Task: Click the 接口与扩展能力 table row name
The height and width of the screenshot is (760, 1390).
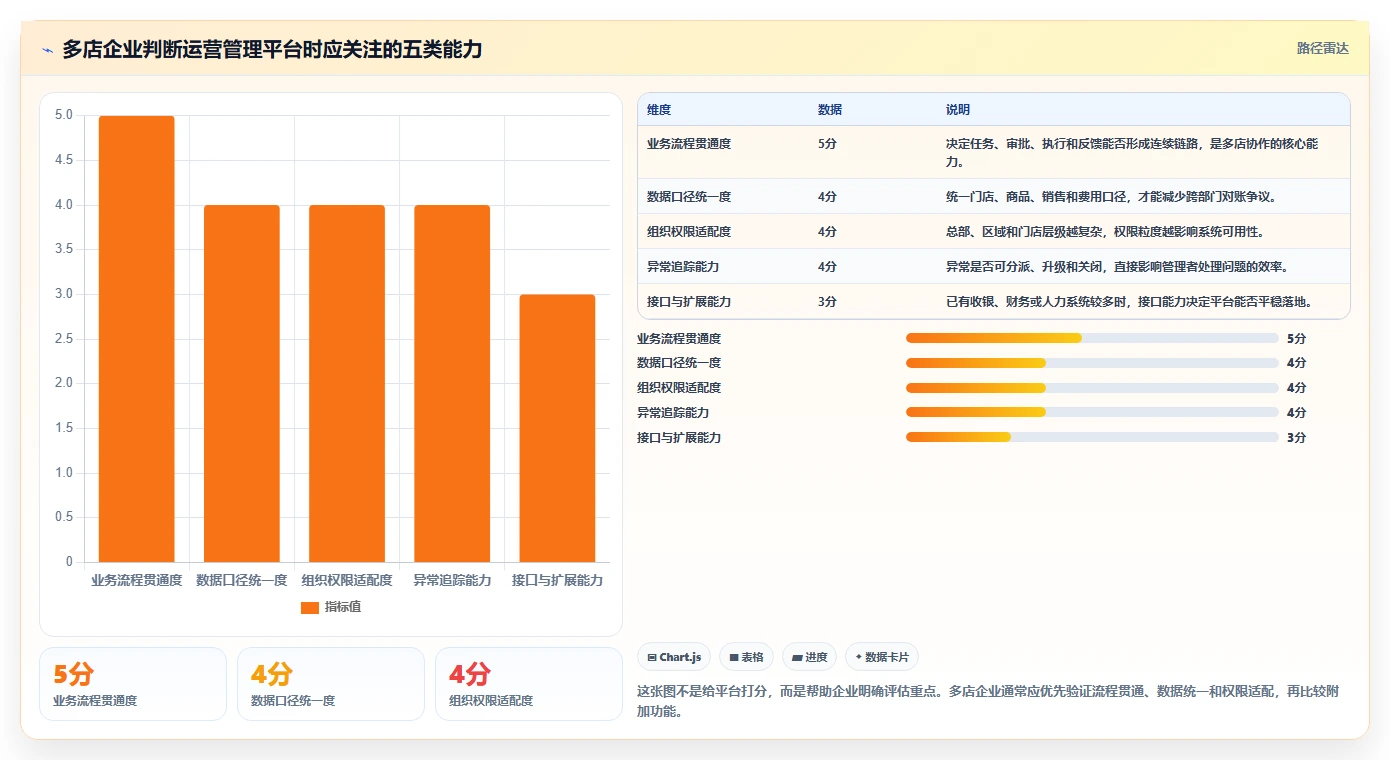Action: [x=689, y=302]
